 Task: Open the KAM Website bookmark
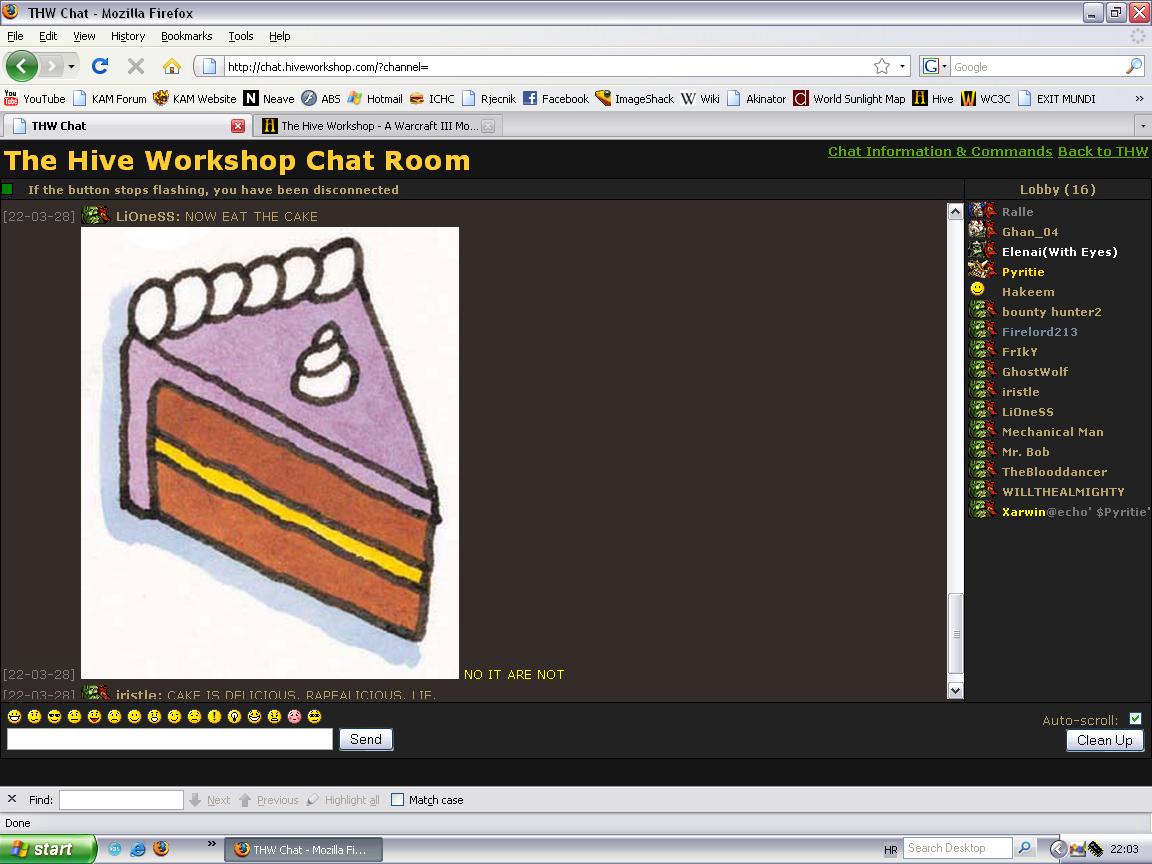pyautogui.click(x=195, y=98)
